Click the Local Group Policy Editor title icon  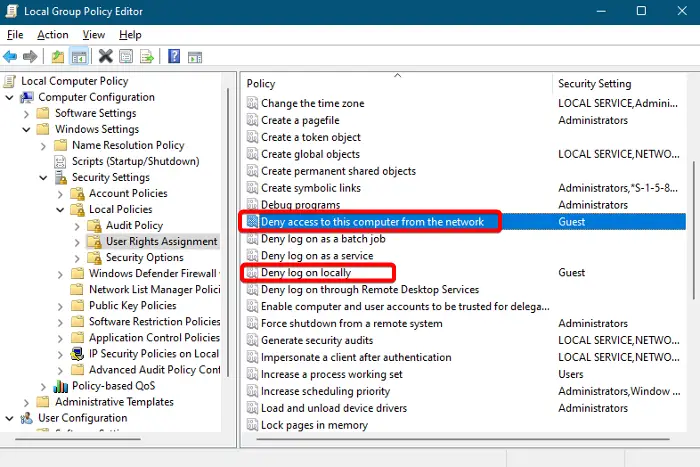(11, 11)
